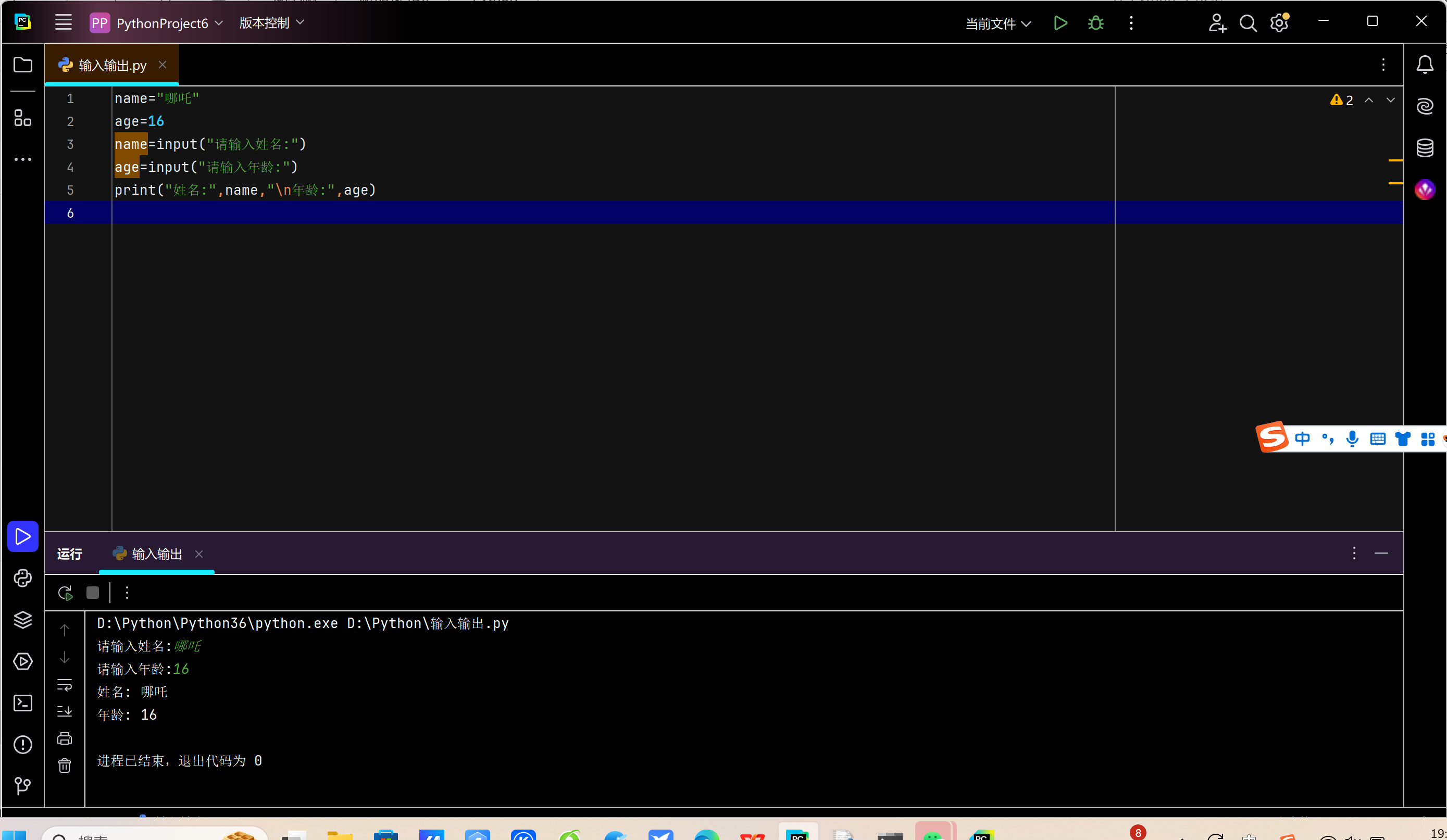
Task: Toggle soft-wrap in the run console
Action: (x=64, y=684)
